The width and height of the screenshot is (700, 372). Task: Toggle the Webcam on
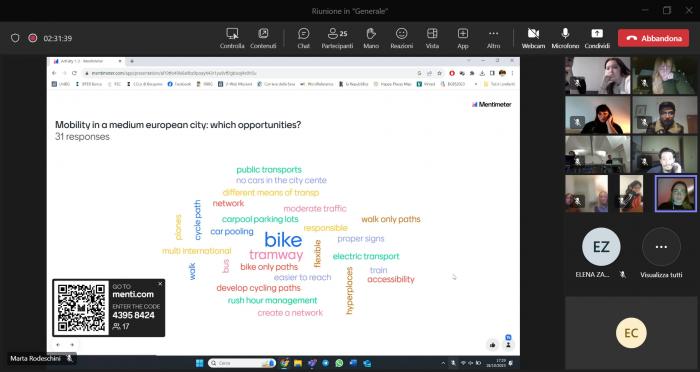533,38
